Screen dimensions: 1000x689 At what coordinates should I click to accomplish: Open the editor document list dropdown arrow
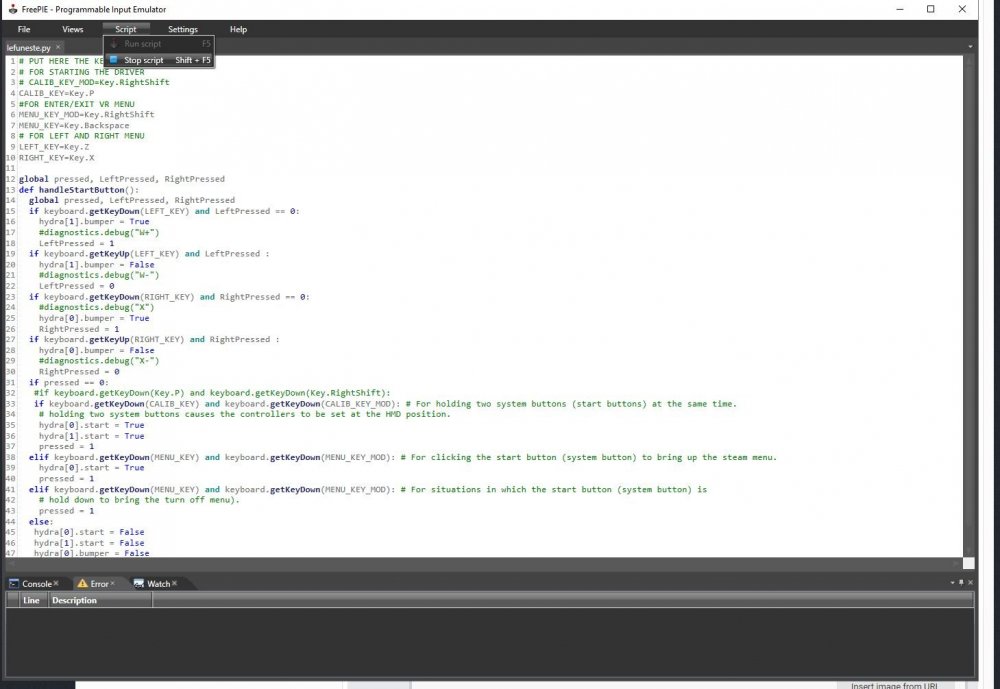(970, 47)
